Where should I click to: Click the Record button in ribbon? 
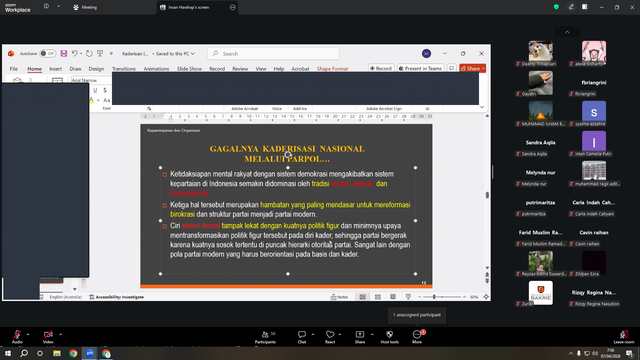tap(381, 68)
